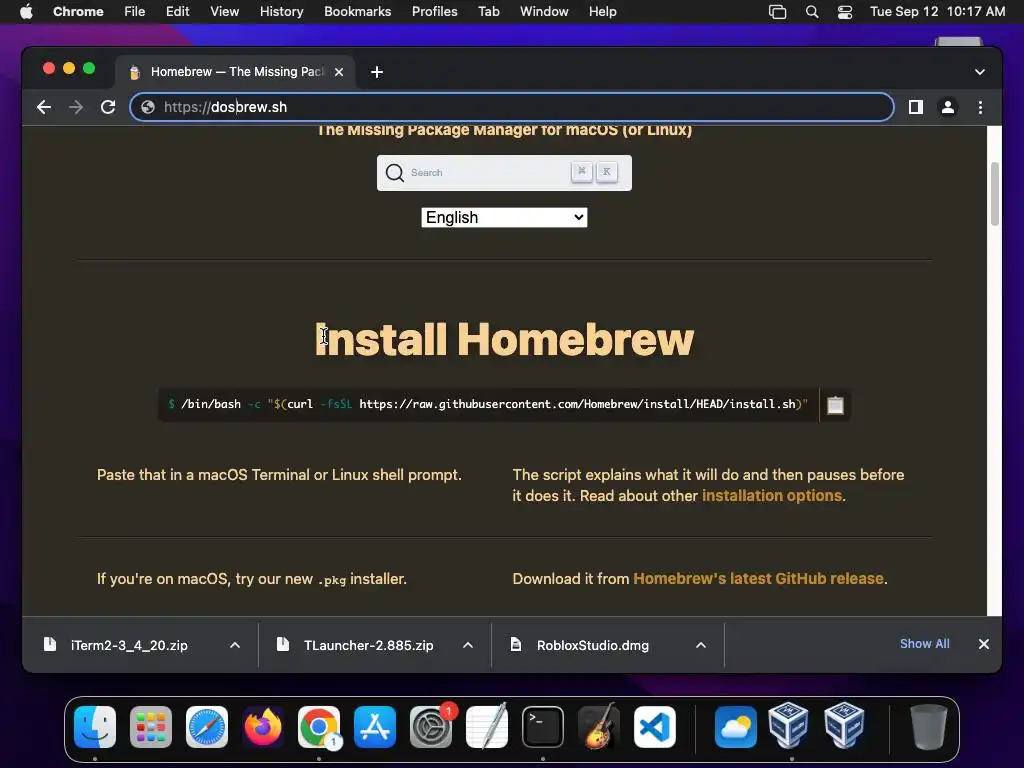Click the magnifier icon in search box

click(x=394, y=172)
